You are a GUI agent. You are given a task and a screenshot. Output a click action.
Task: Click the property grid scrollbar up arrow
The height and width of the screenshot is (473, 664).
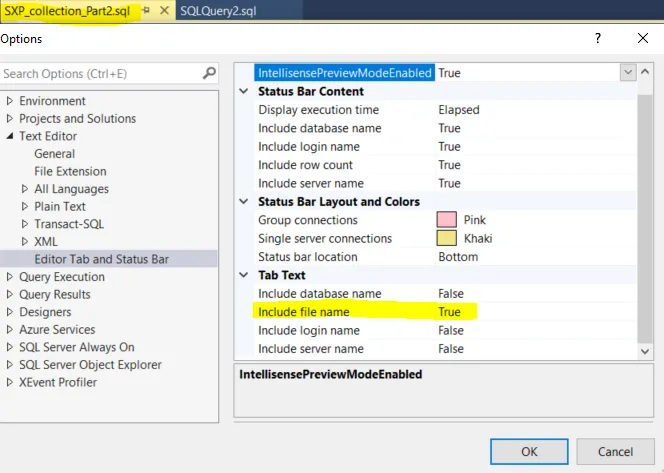tap(645, 72)
